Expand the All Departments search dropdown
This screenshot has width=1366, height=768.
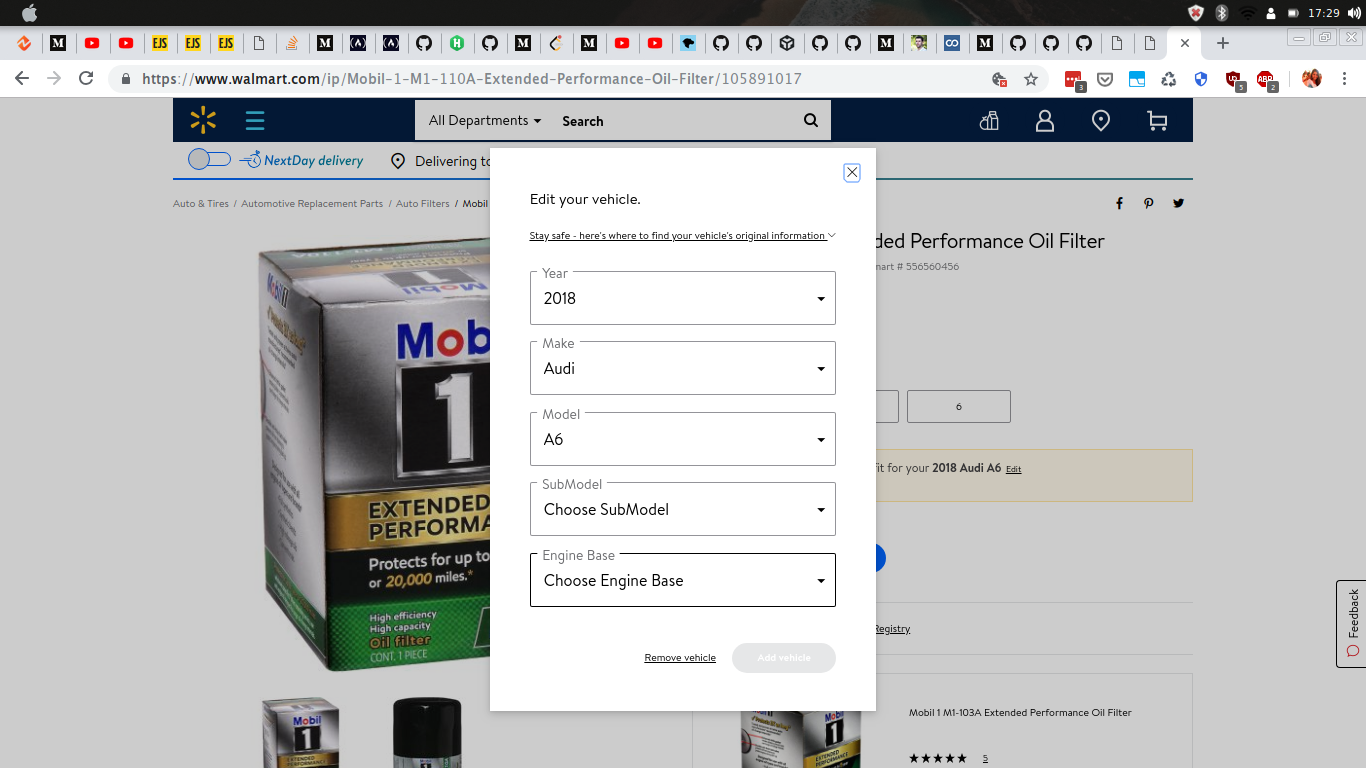[x=485, y=120]
